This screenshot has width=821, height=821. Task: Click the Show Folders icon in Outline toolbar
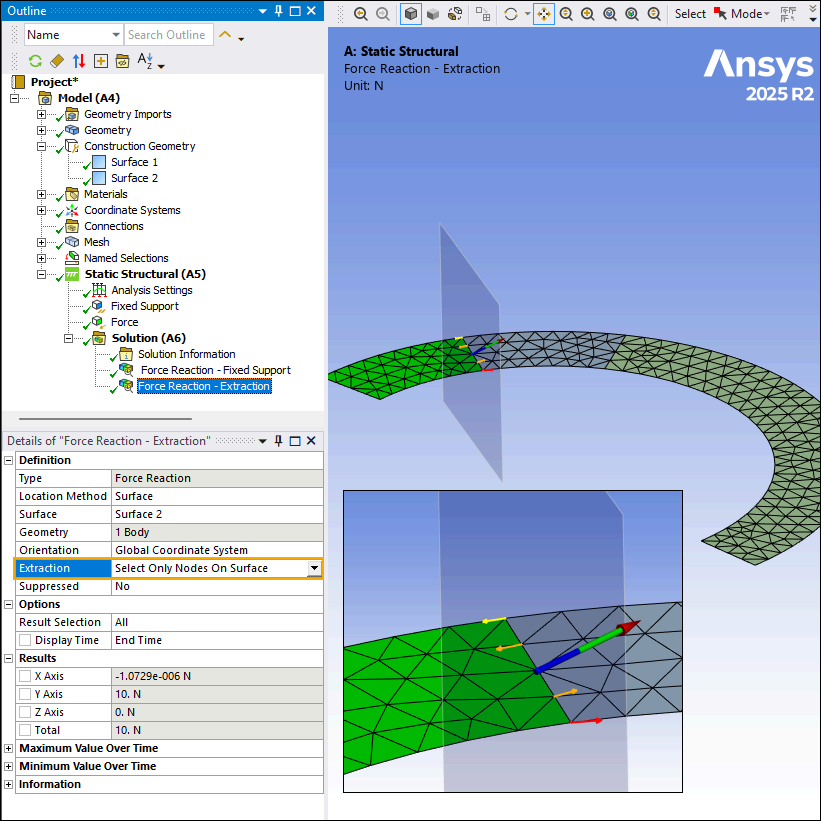coord(123,61)
